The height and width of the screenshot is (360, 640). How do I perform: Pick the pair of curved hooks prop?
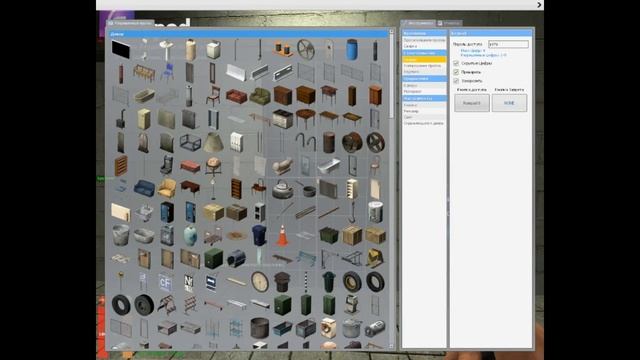tap(306, 142)
